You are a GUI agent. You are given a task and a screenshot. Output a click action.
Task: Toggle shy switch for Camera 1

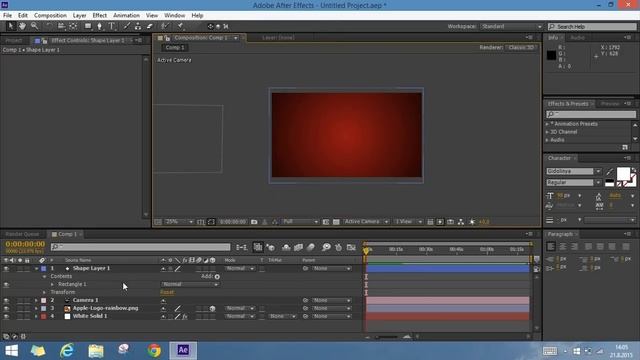(x=163, y=300)
